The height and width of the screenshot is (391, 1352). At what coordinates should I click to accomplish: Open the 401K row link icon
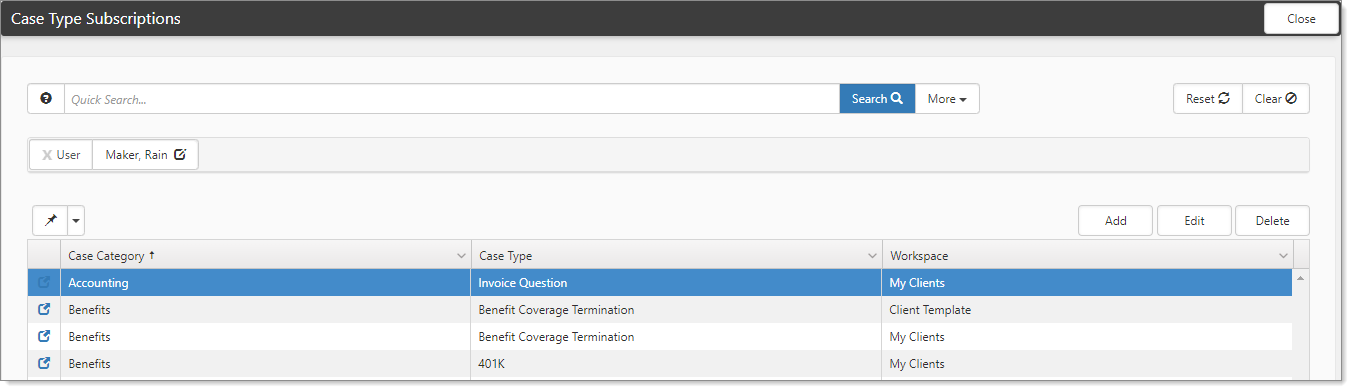click(44, 364)
